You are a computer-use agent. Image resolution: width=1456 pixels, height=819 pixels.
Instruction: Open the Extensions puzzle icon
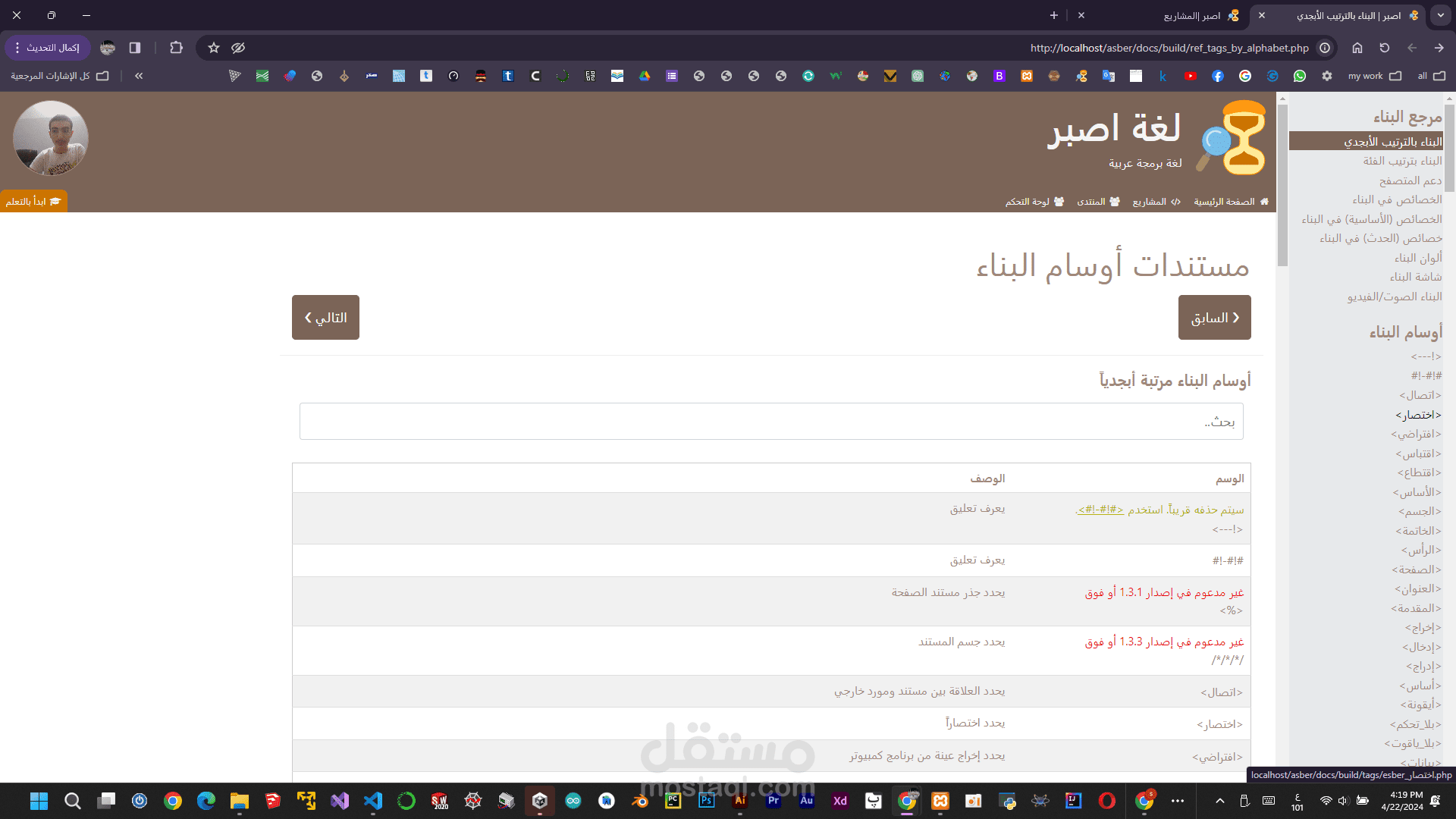tap(177, 48)
